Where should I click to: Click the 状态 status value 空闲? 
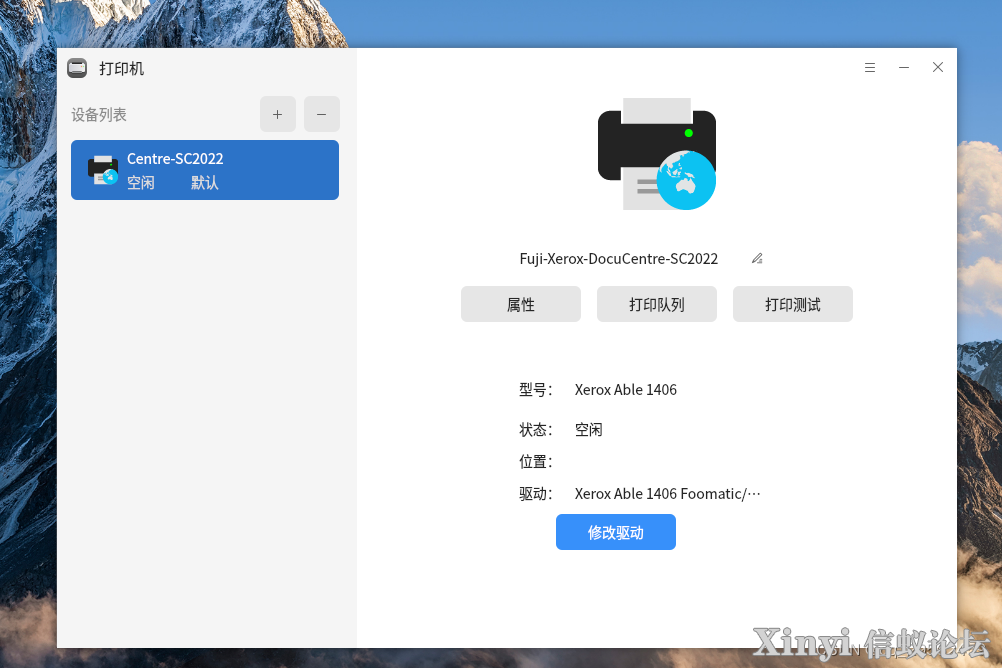click(589, 430)
